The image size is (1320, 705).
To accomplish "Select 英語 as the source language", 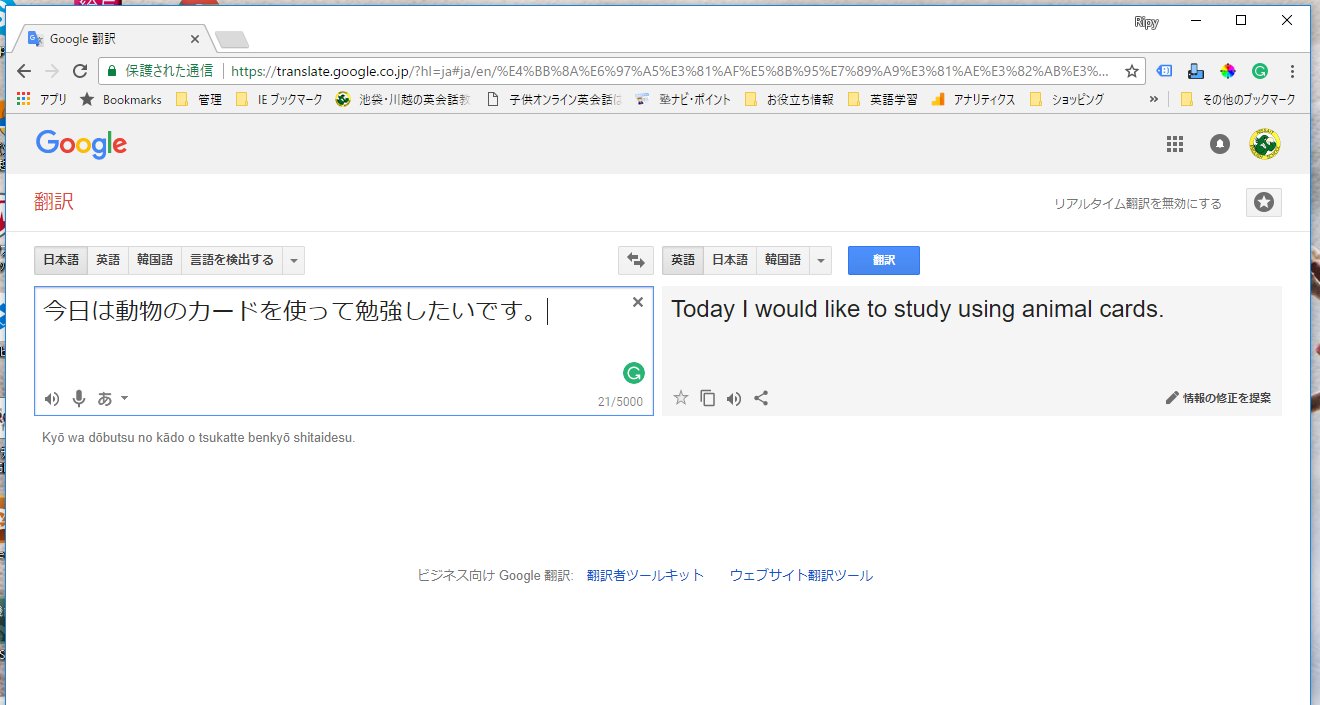I will pos(108,260).
